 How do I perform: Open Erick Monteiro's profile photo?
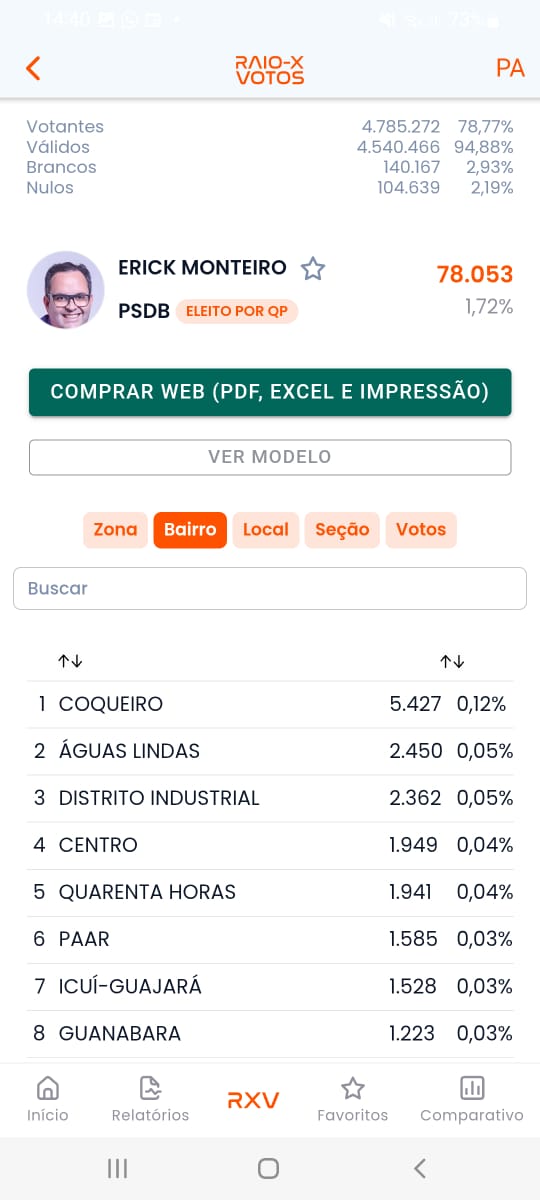tap(65, 289)
